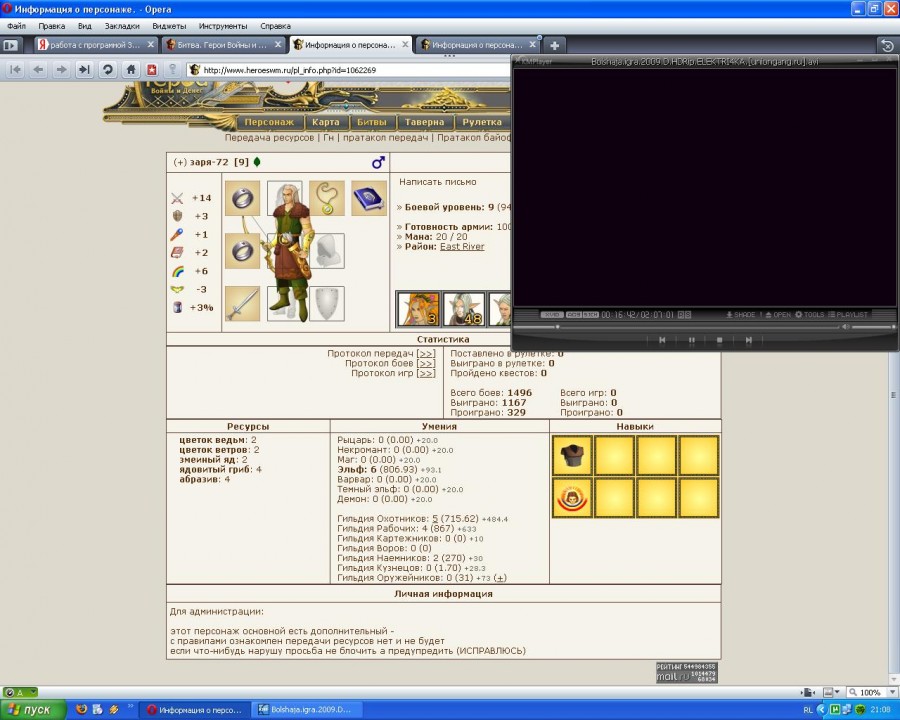Image resolution: width=900 pixels, height=720 pixels.
Task: Open the Справка menu
Action: [x=276, y=26]
